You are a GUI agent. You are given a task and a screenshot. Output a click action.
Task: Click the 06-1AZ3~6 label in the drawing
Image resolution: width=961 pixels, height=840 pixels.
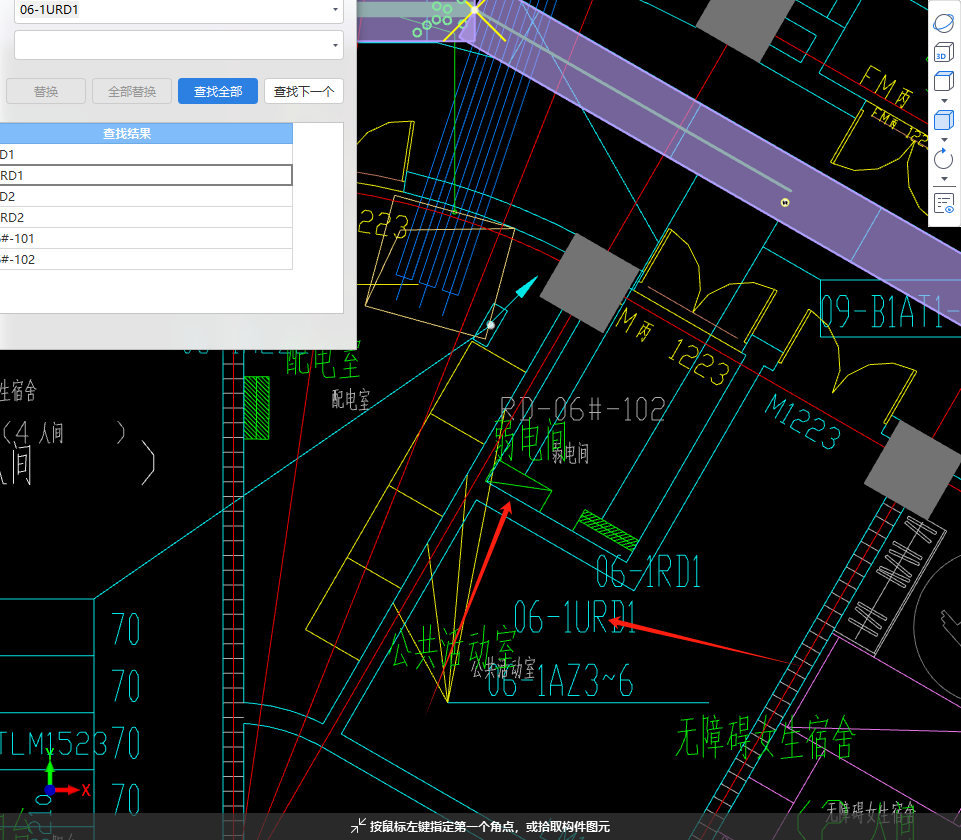(560, 680)
